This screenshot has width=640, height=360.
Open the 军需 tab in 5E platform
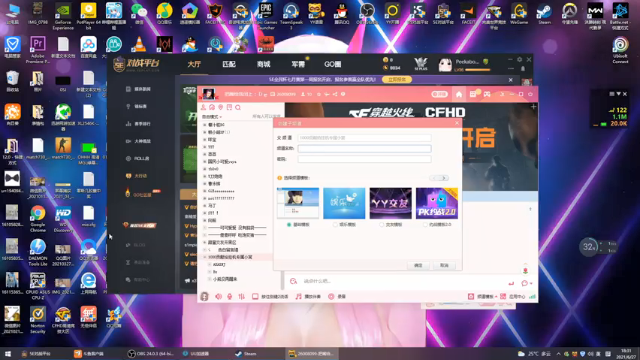click(x=298, y=64)
